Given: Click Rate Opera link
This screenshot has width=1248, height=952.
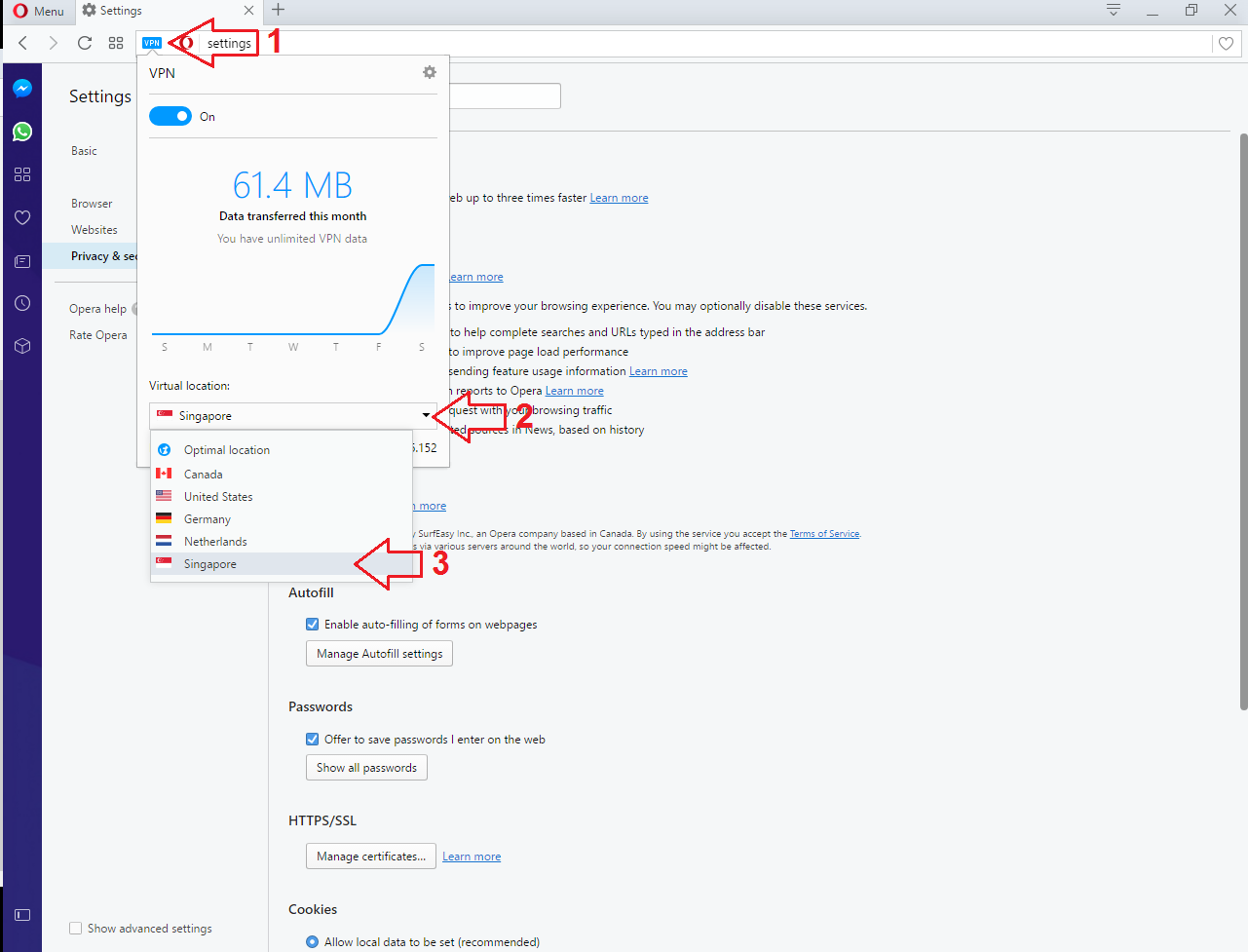Looking at the screenshot, I should 97,335.
